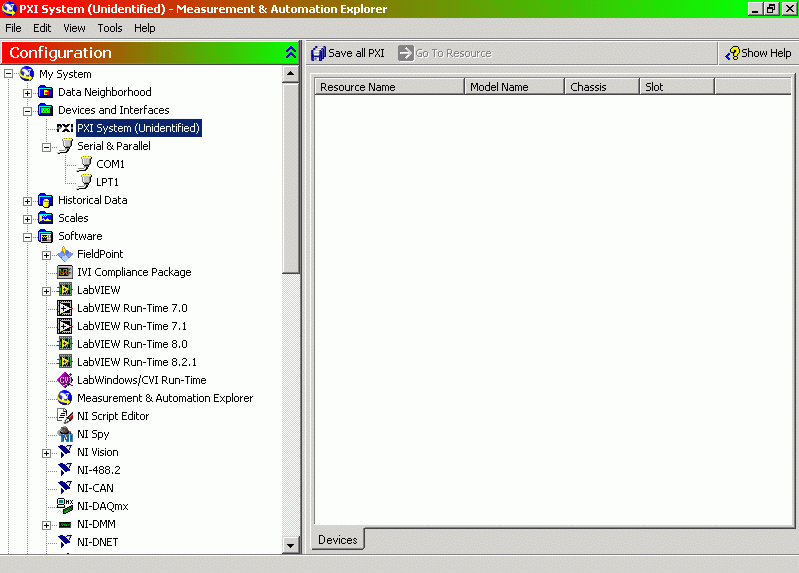
Task: Click the NI-DNET icon
Action: point(65,542)
